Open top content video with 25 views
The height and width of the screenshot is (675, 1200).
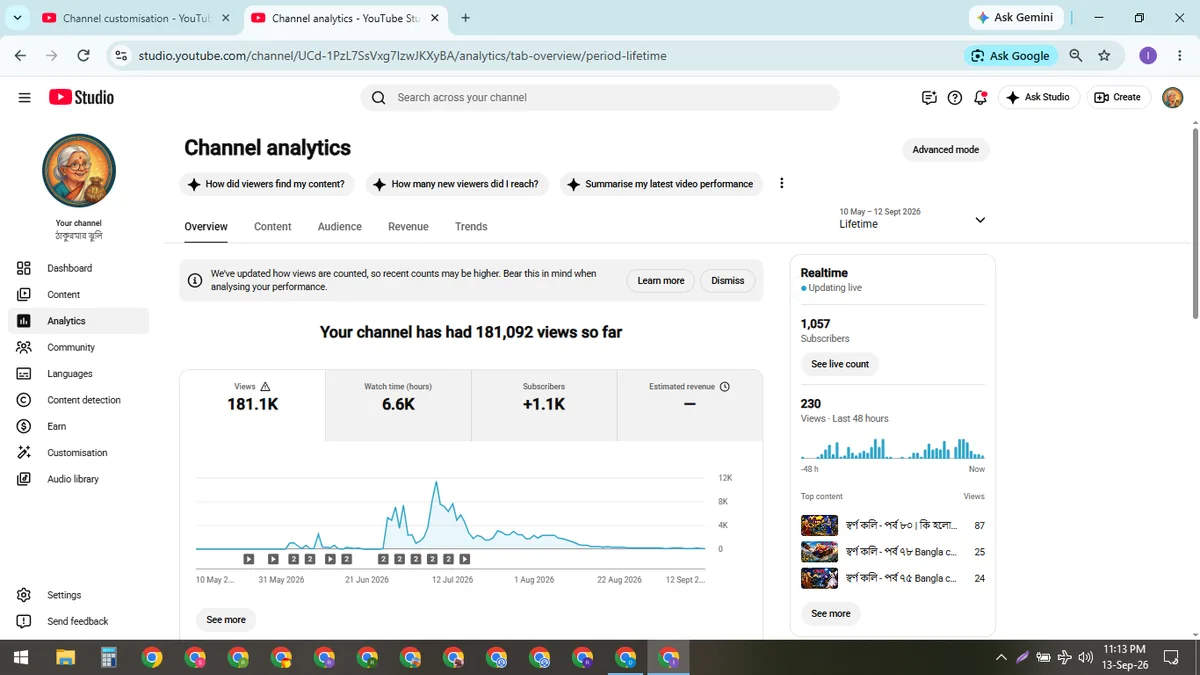pos(893,552)
